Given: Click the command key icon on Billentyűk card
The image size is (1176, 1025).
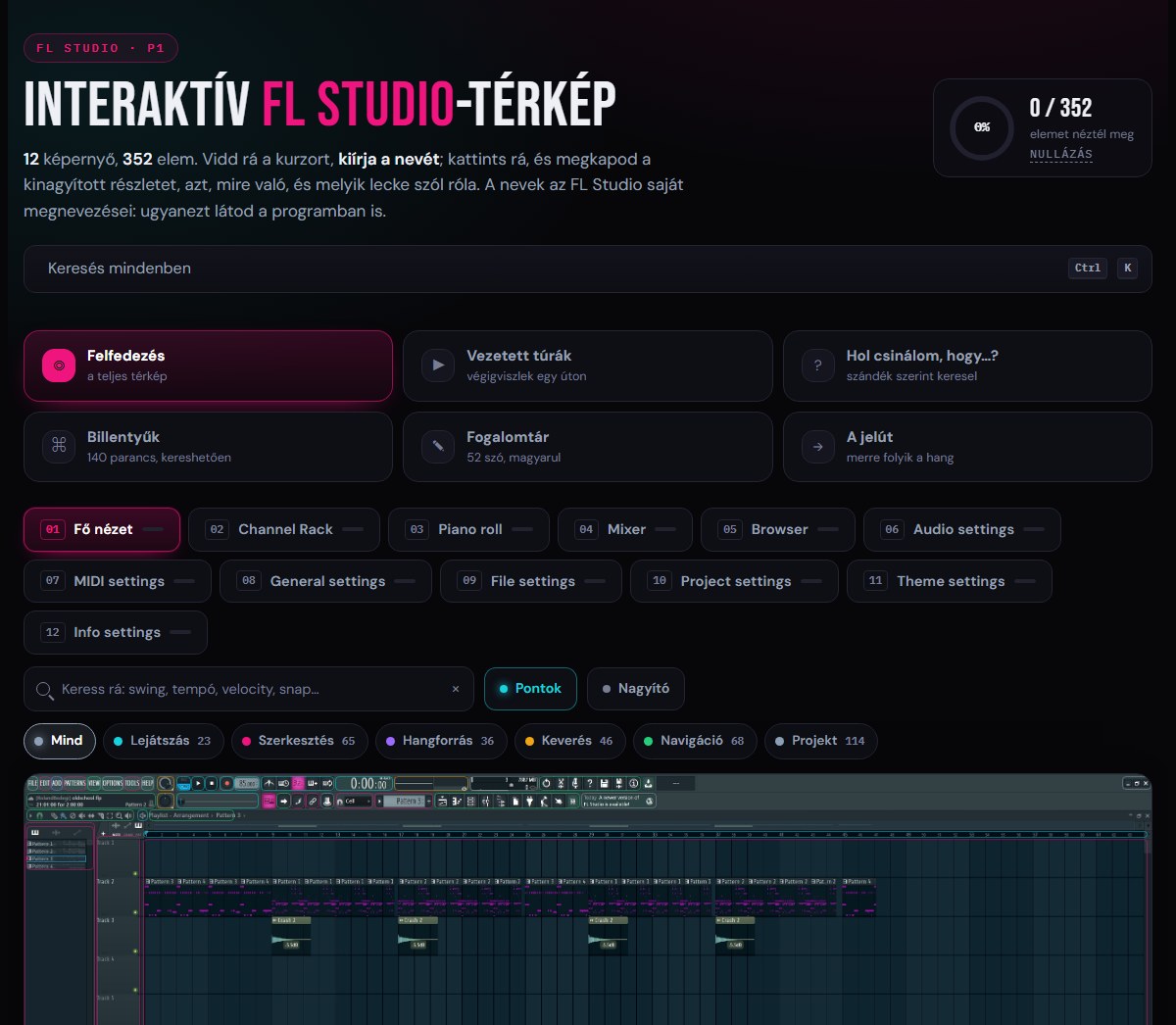Looking at the screenshot, I should pos(59,447).
